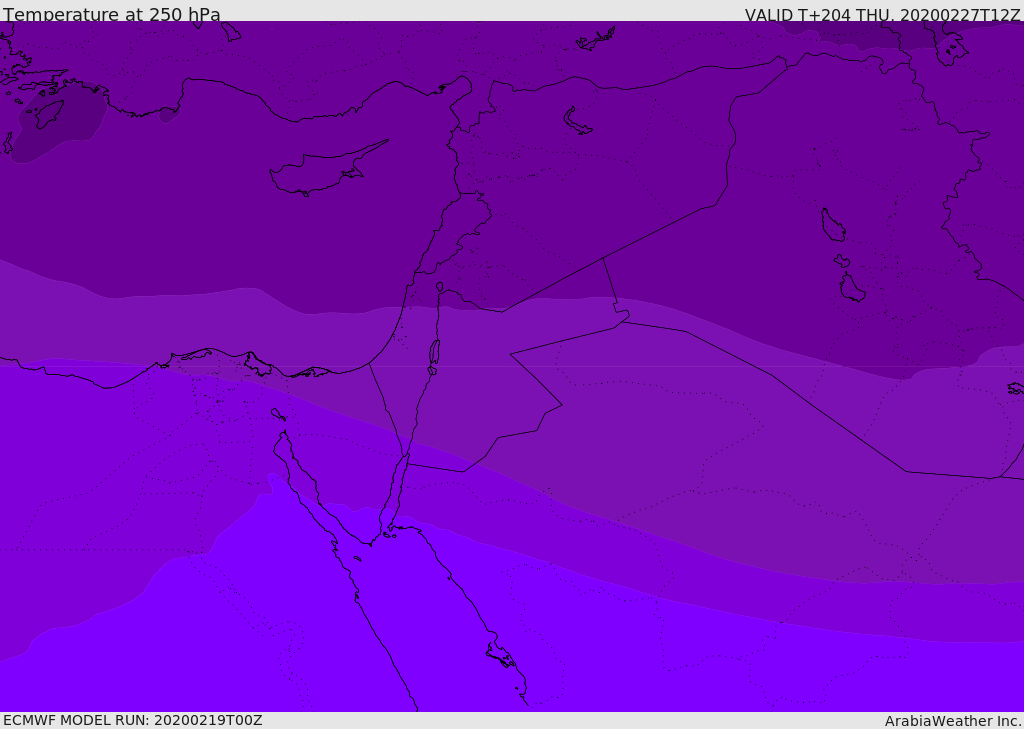
Task: Click the 'VALID T+204 THU. 20200227T12Z' label
Action: (883, 14)
